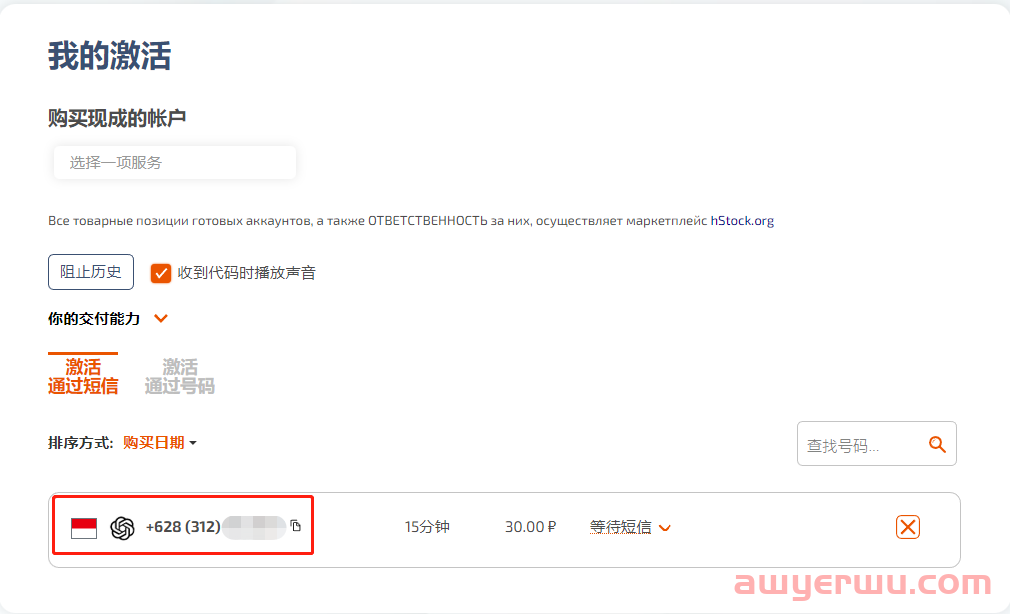Uncheck the play-sound-on-code checkbox
The height and width of the screenshot is (614, 1010).
pyautogui.click(x=160, y=273)
